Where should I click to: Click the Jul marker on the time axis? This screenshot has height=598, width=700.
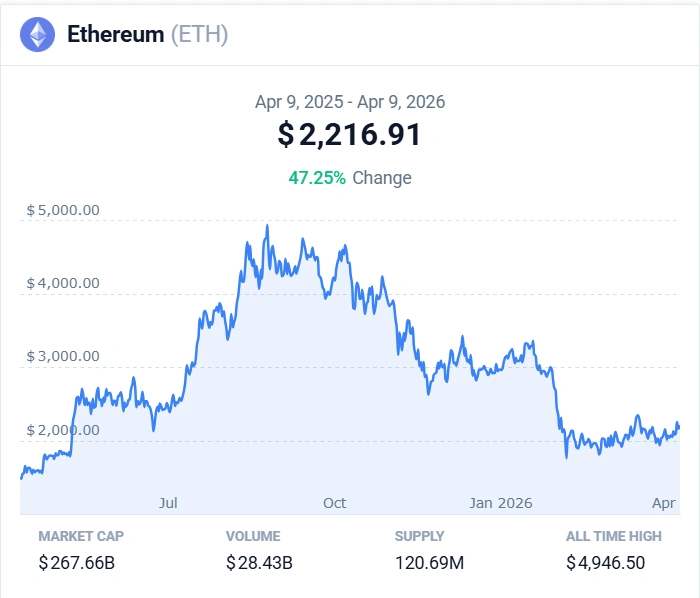[169, 502]
